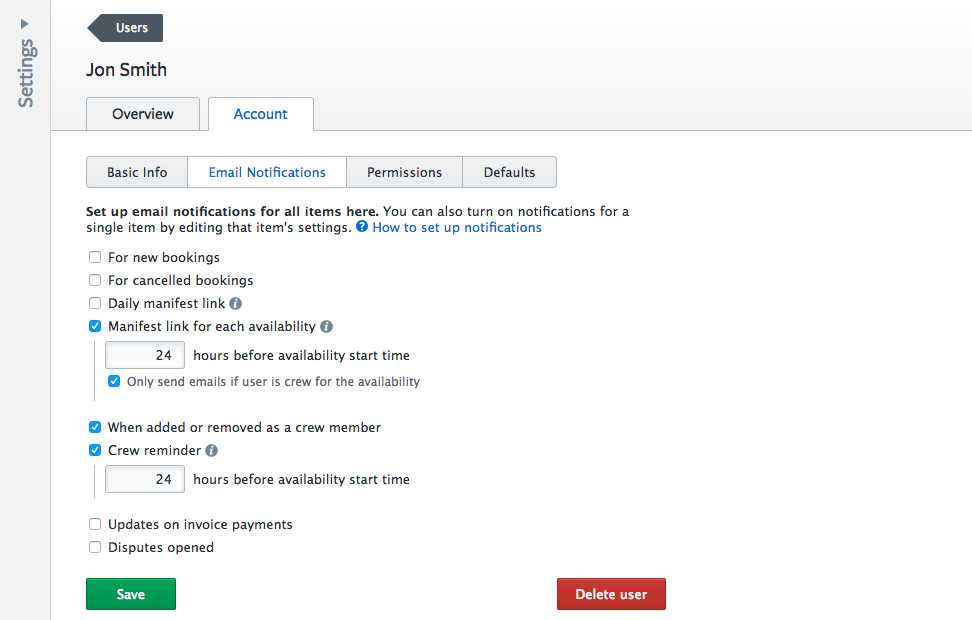Uncheck the Crew reminder checkbox

95,450
